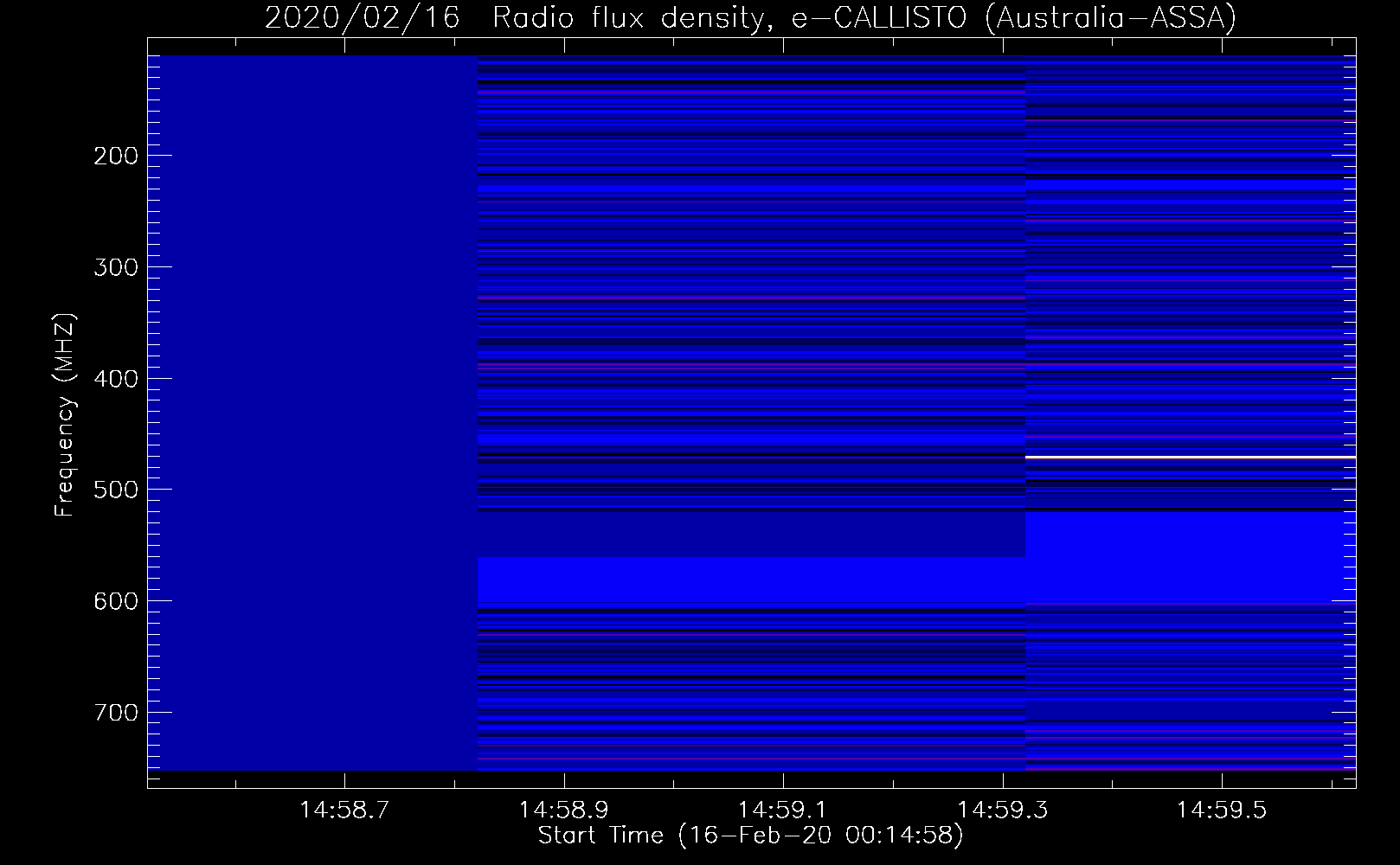Image resolution: width=1400 pixels, height=865 pixels.
Task: Click the 300 frequency tick label
Action: point(116,267)
